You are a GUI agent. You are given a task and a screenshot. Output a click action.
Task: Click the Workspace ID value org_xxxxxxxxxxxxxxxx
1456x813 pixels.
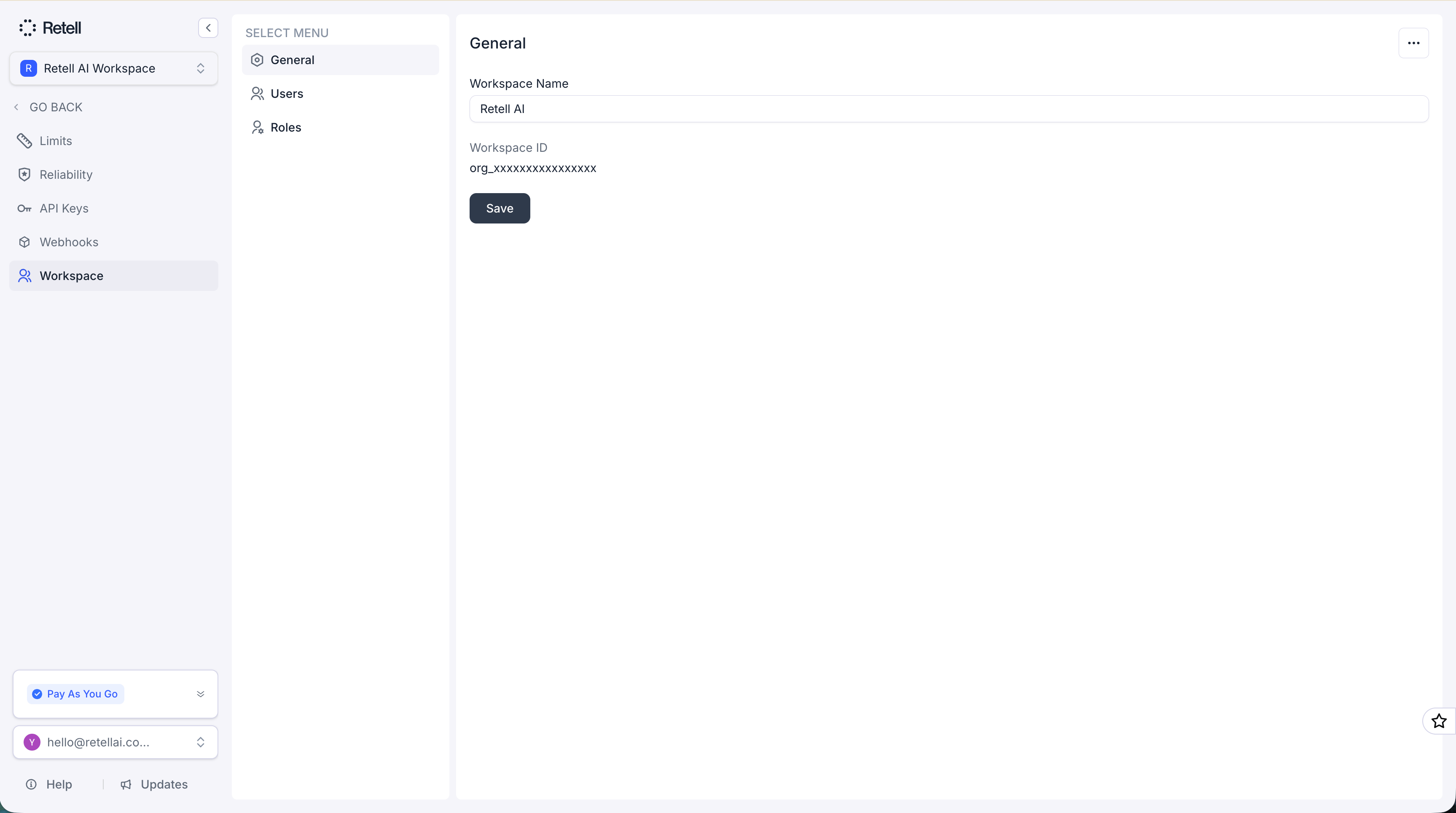pyautogui.click(x=533, y=168)
